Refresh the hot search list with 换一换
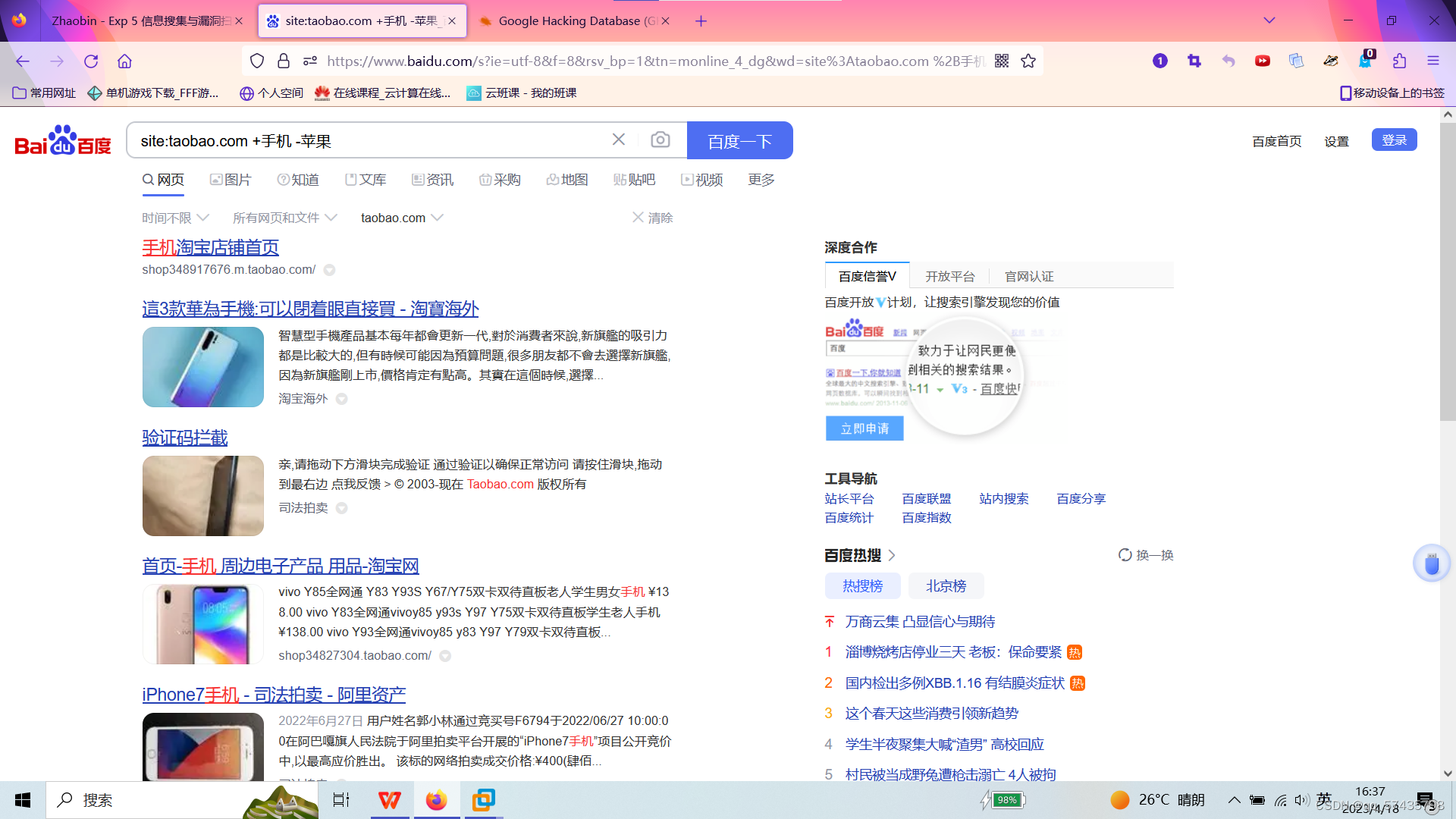 pos(1146,555)
